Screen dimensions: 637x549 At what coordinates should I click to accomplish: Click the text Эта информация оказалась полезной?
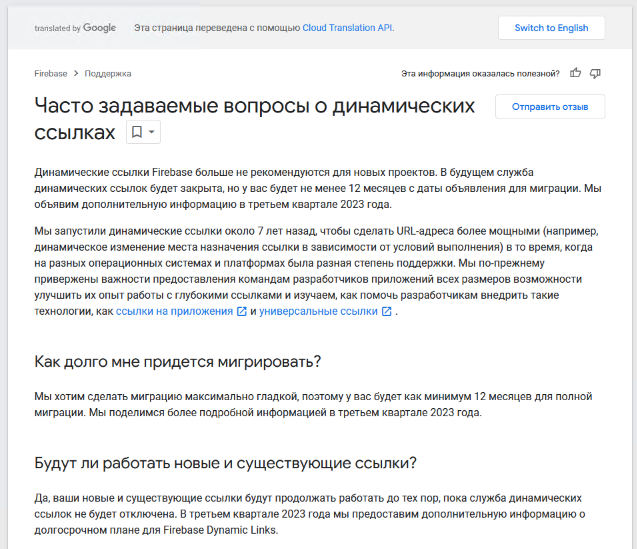pyautogui.click(x=480, y=74)
